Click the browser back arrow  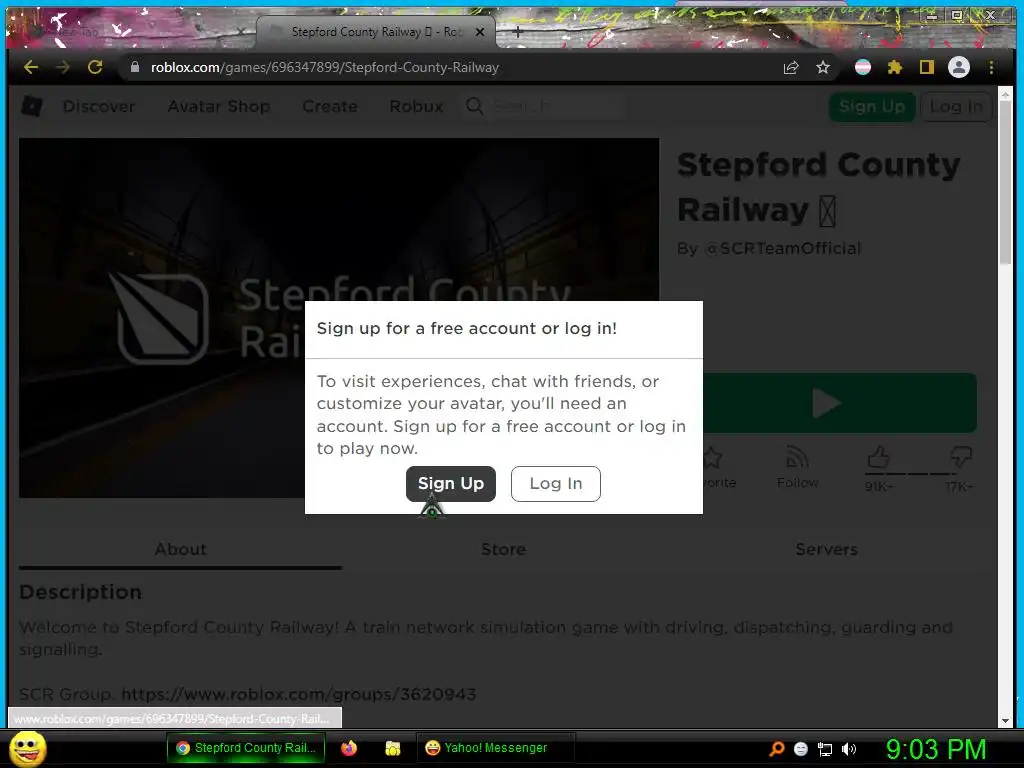click(31, 67)
